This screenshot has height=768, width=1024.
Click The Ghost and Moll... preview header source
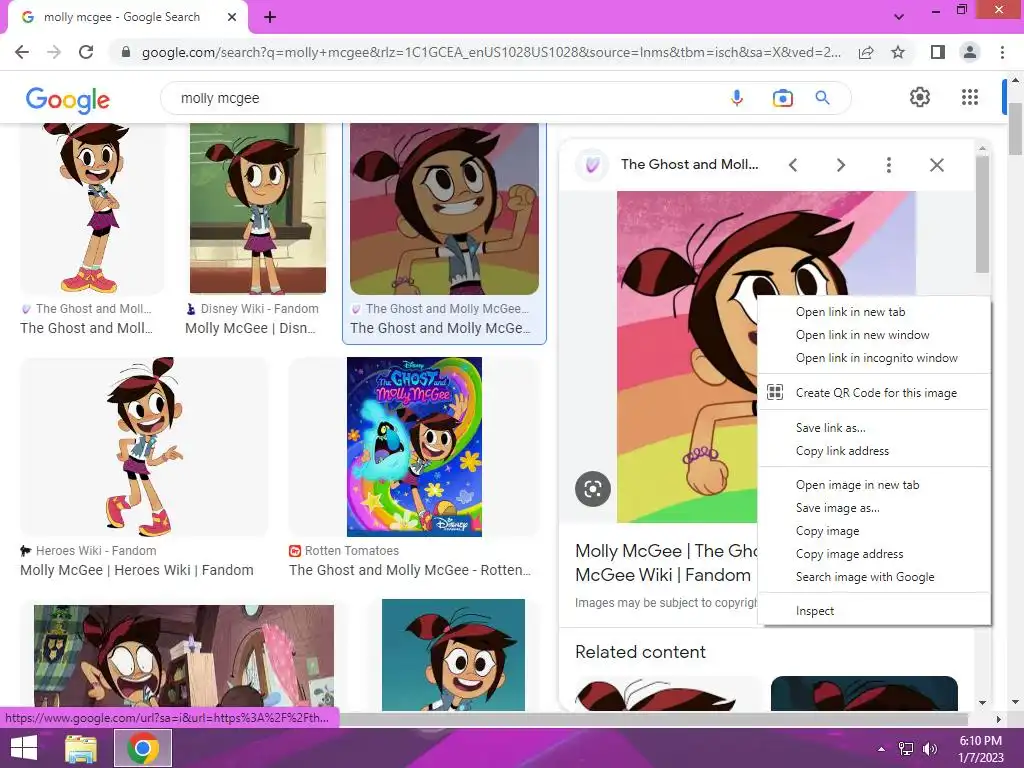690,165
